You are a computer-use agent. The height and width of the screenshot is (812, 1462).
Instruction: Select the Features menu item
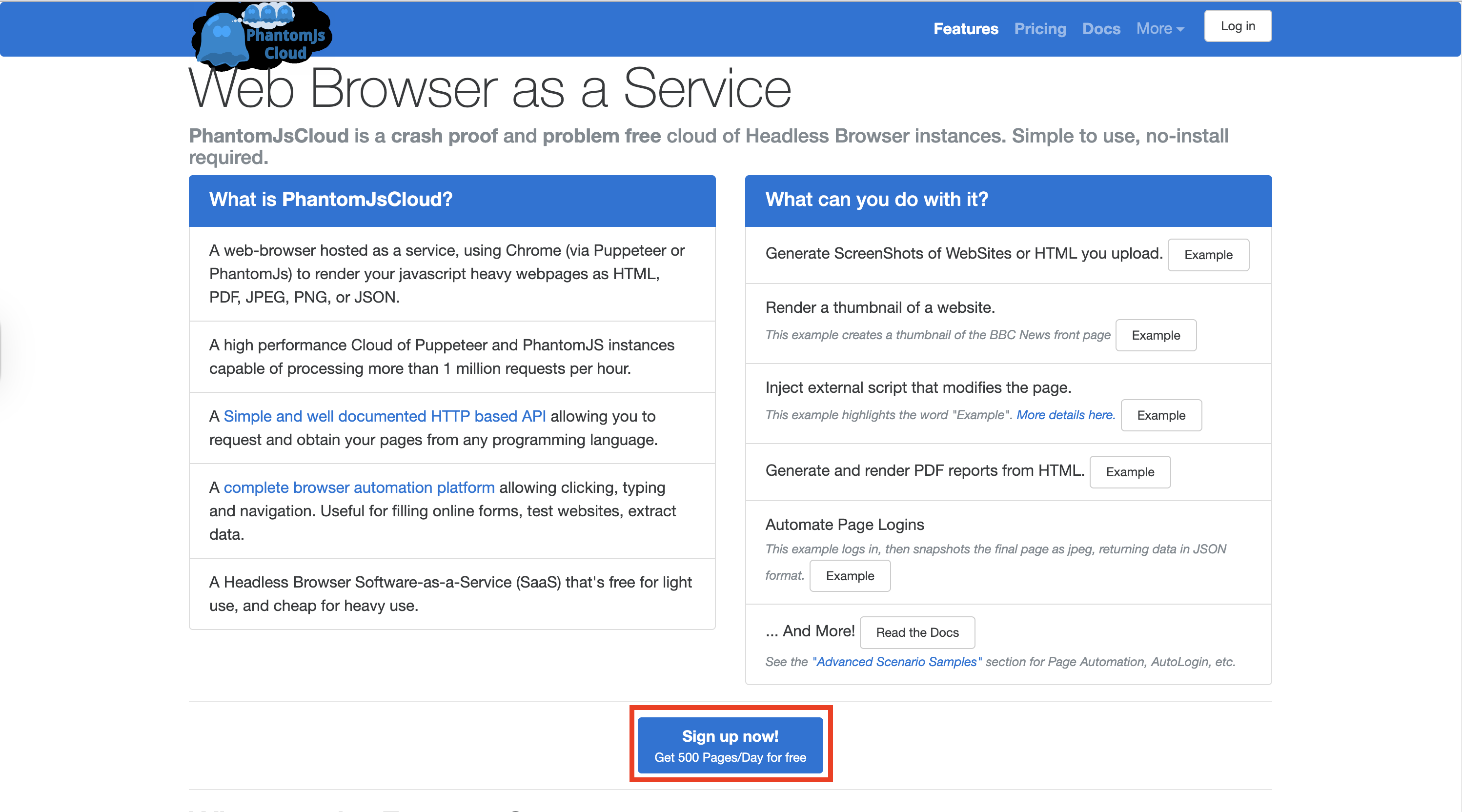click(x=965, y=28)
